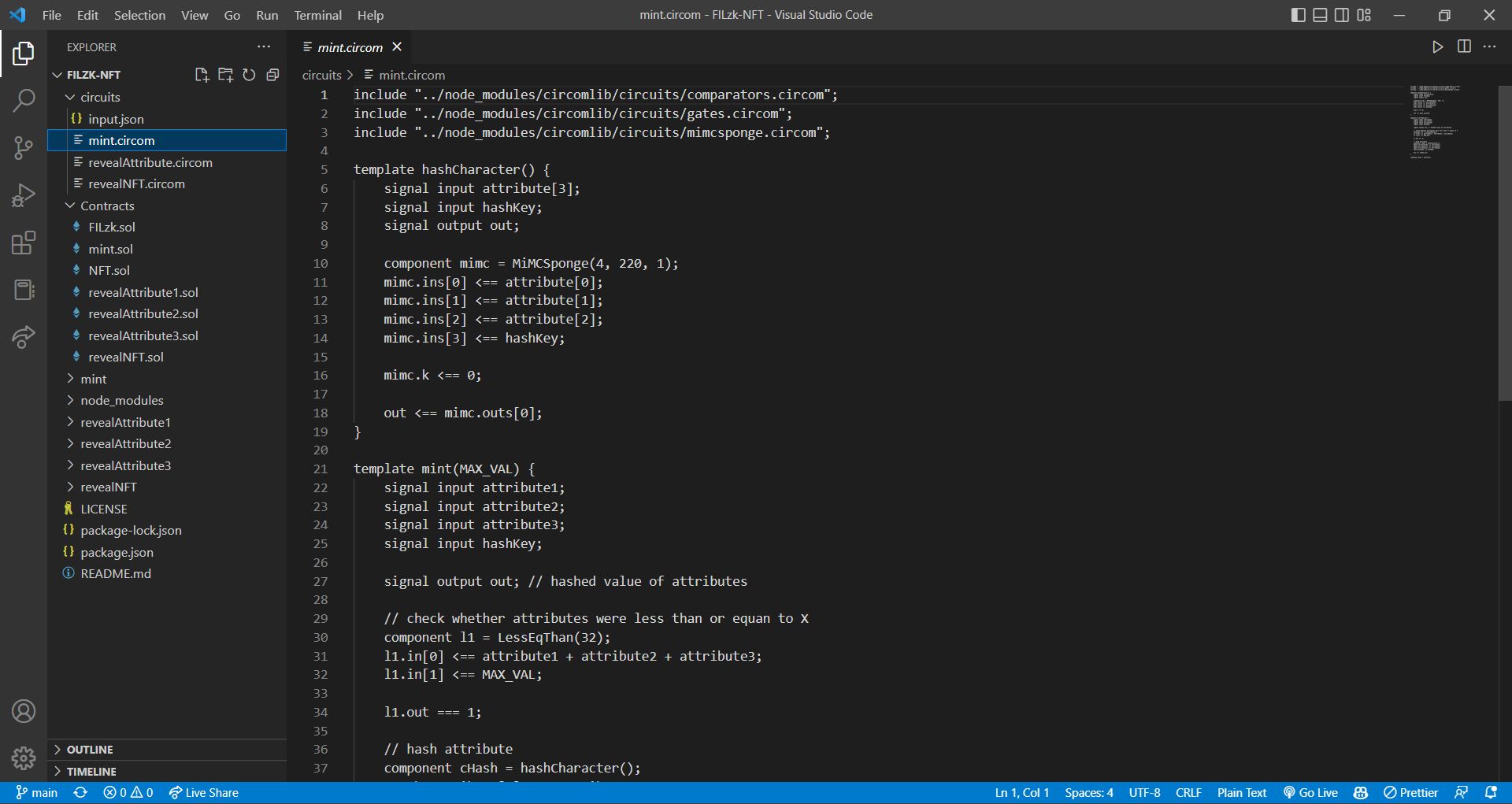
Task: Expand the TIMELINE section
Action: [167, 772]
